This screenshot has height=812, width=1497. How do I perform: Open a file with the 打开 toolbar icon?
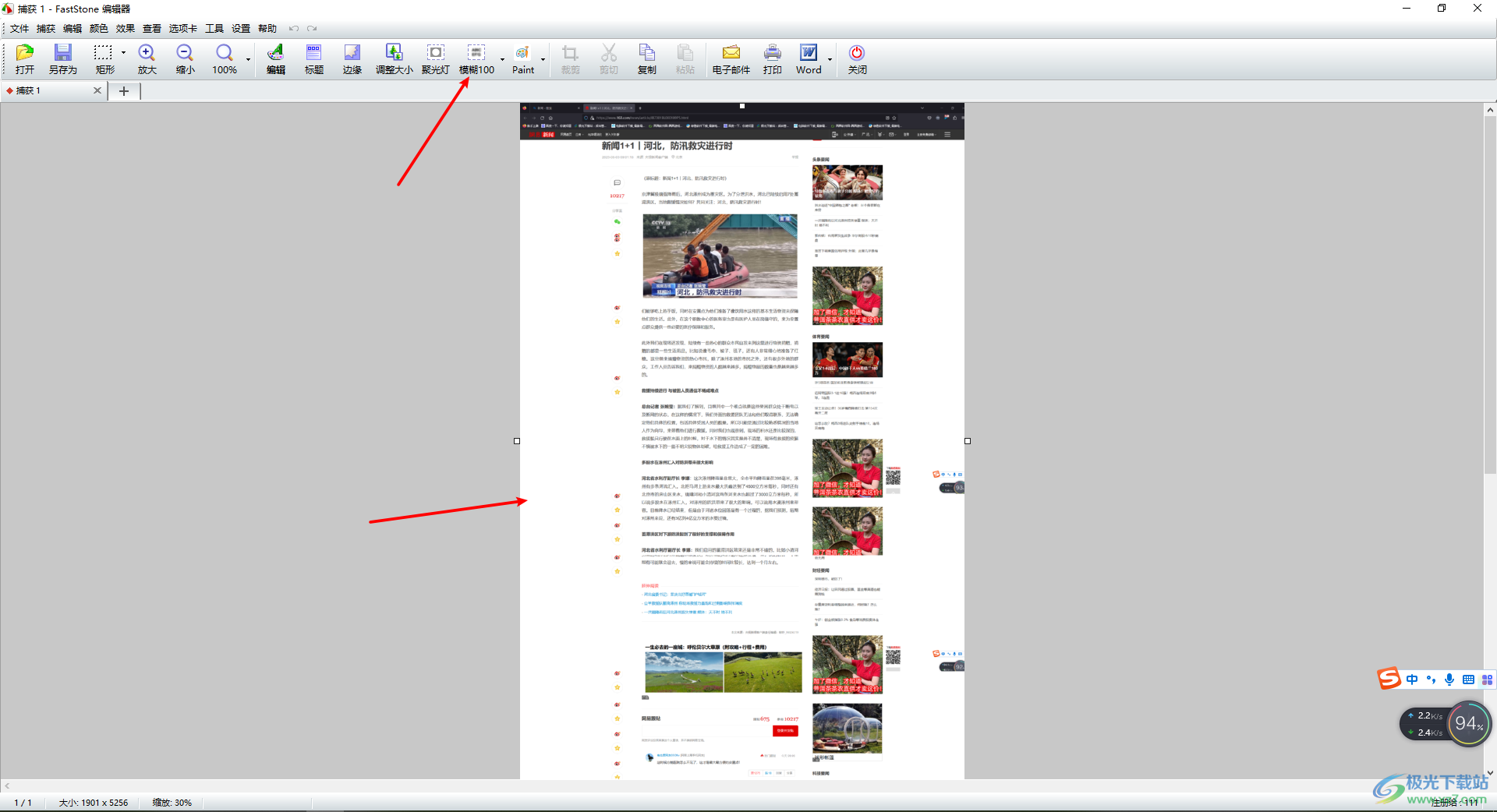pos(25,59)
